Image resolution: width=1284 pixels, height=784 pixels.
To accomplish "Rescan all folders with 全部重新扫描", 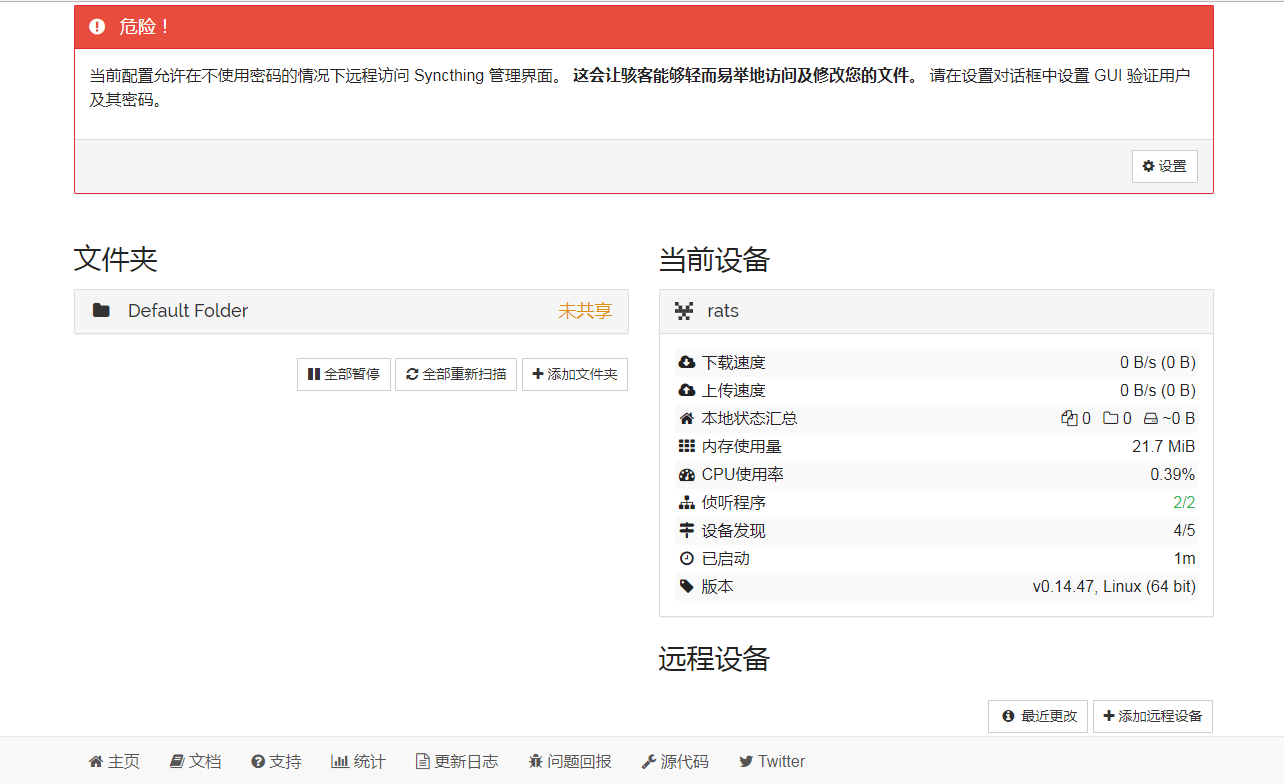I will (x=456, y=374).
